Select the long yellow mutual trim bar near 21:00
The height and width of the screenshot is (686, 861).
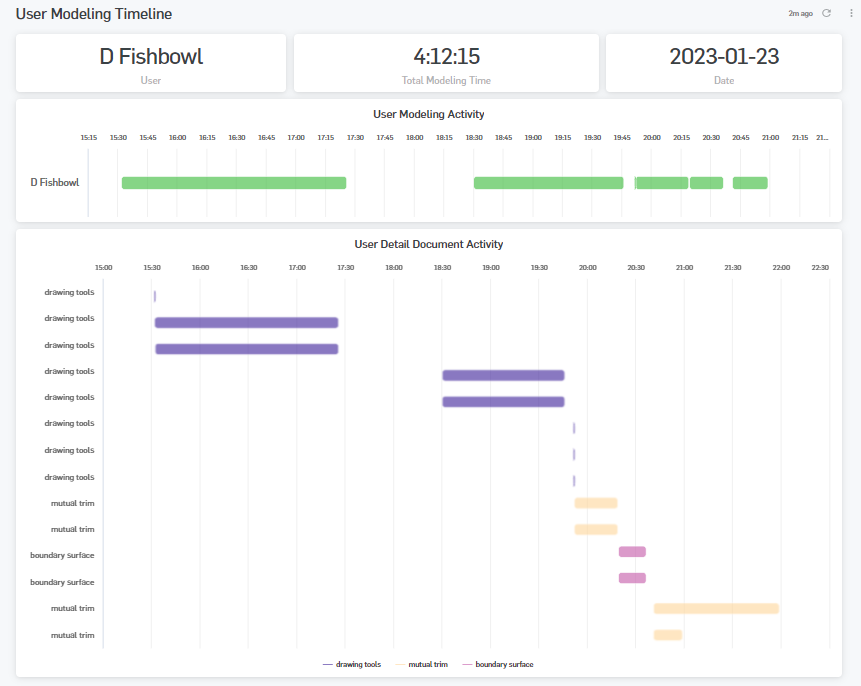715,607
